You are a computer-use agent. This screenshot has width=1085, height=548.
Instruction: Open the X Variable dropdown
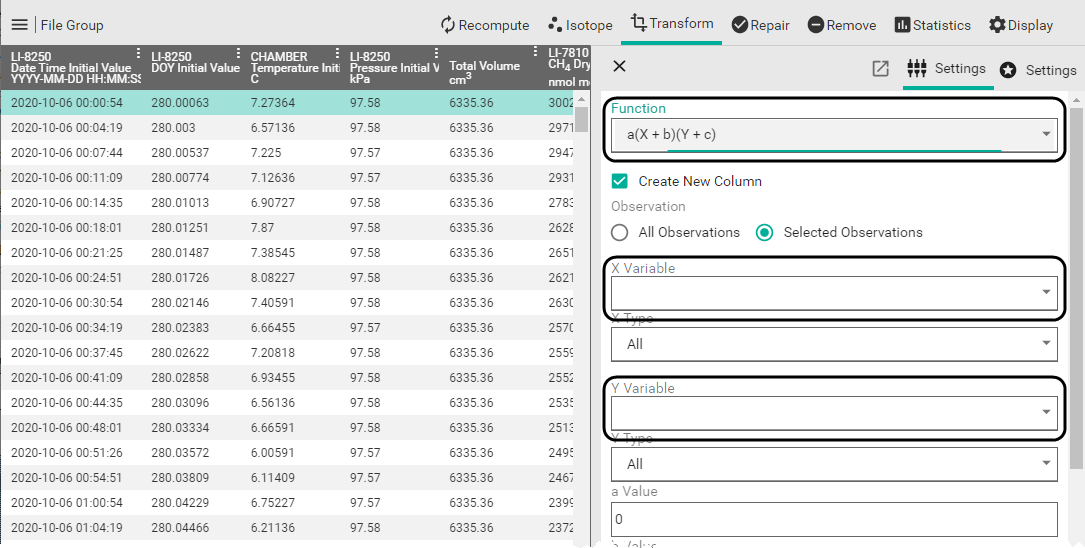834,293
